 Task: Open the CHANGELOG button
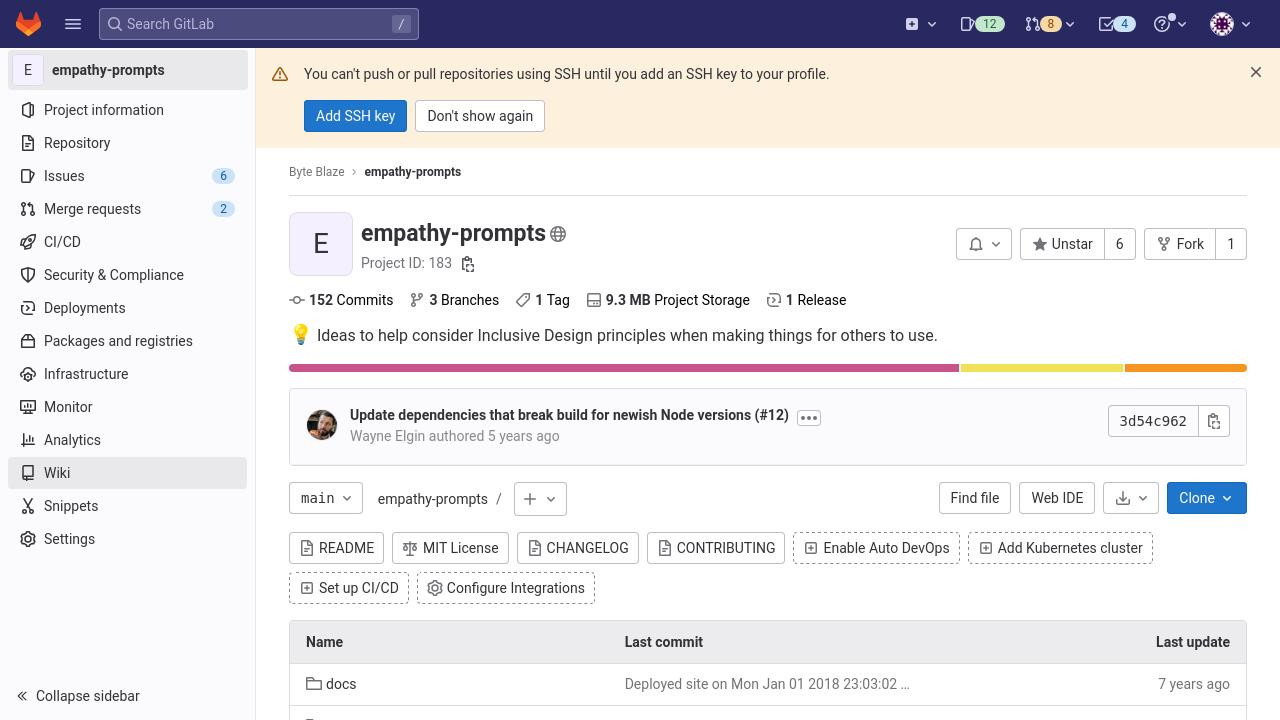coord(578,548)
